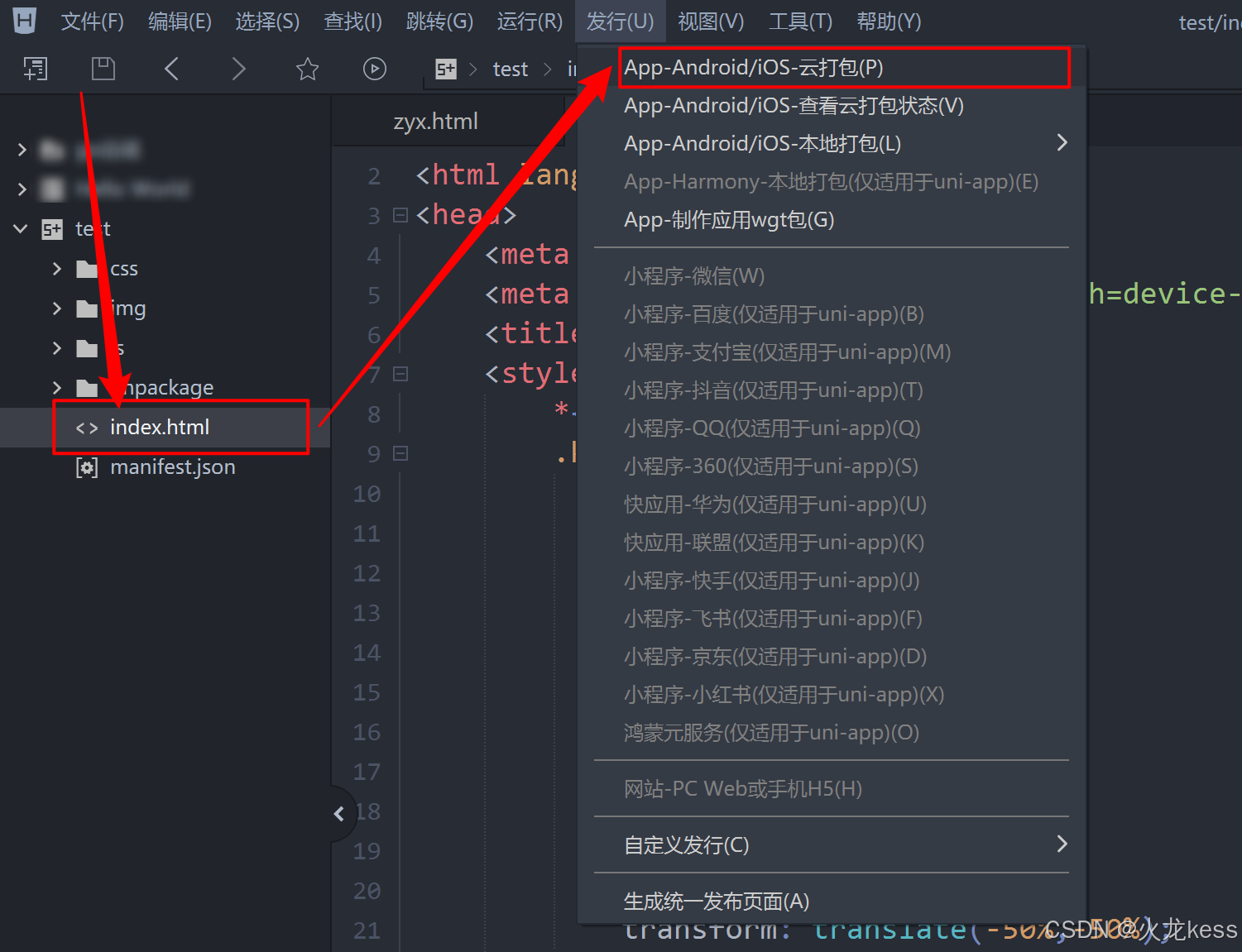Fold the head tag at line 3

pos(400,215)
